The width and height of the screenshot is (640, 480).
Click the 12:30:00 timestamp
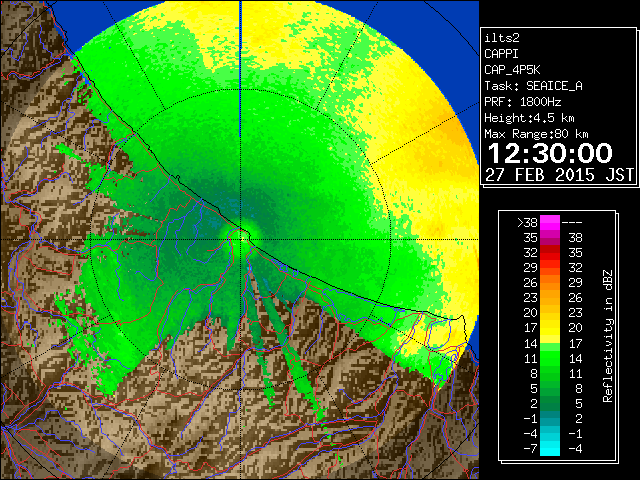[550, 153]
